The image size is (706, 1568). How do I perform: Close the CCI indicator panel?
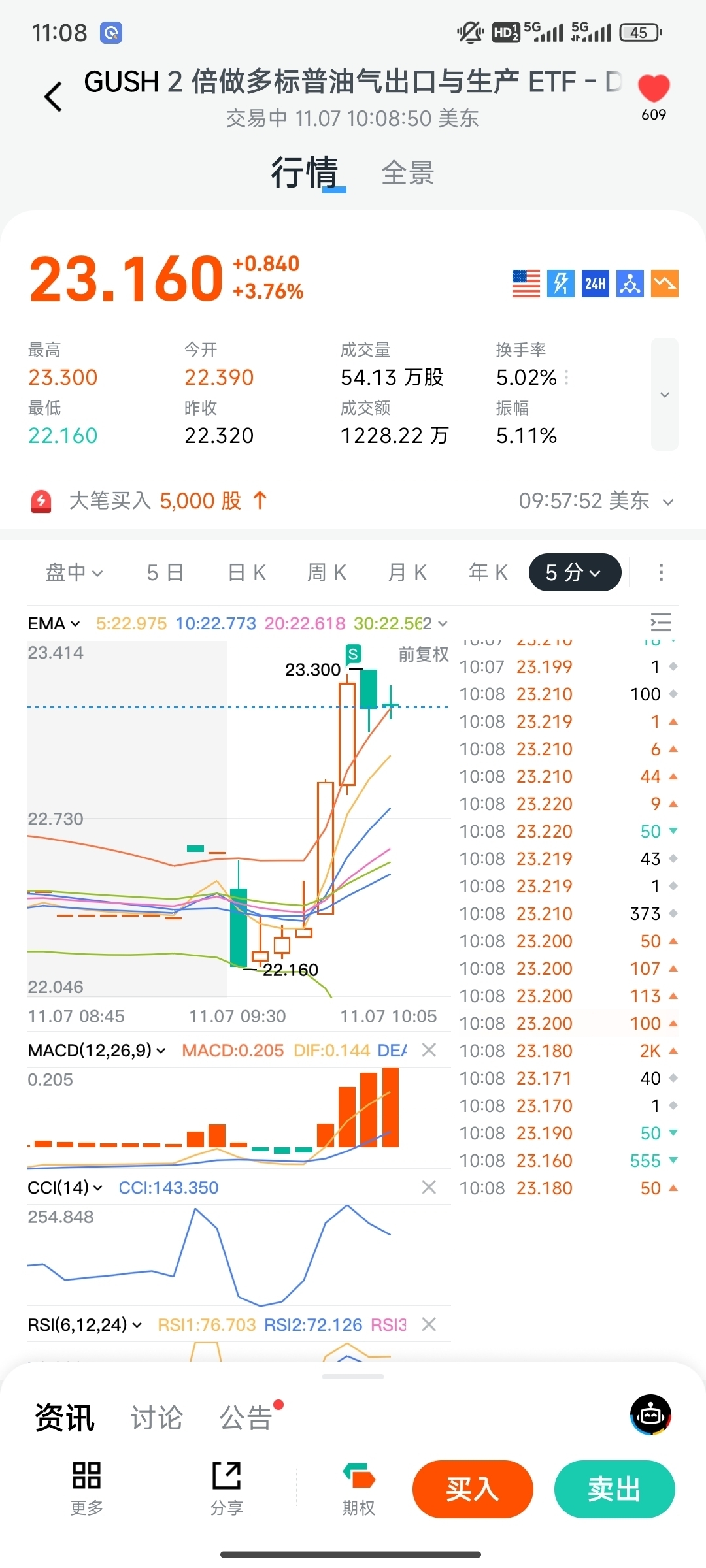coord(429,1187)
